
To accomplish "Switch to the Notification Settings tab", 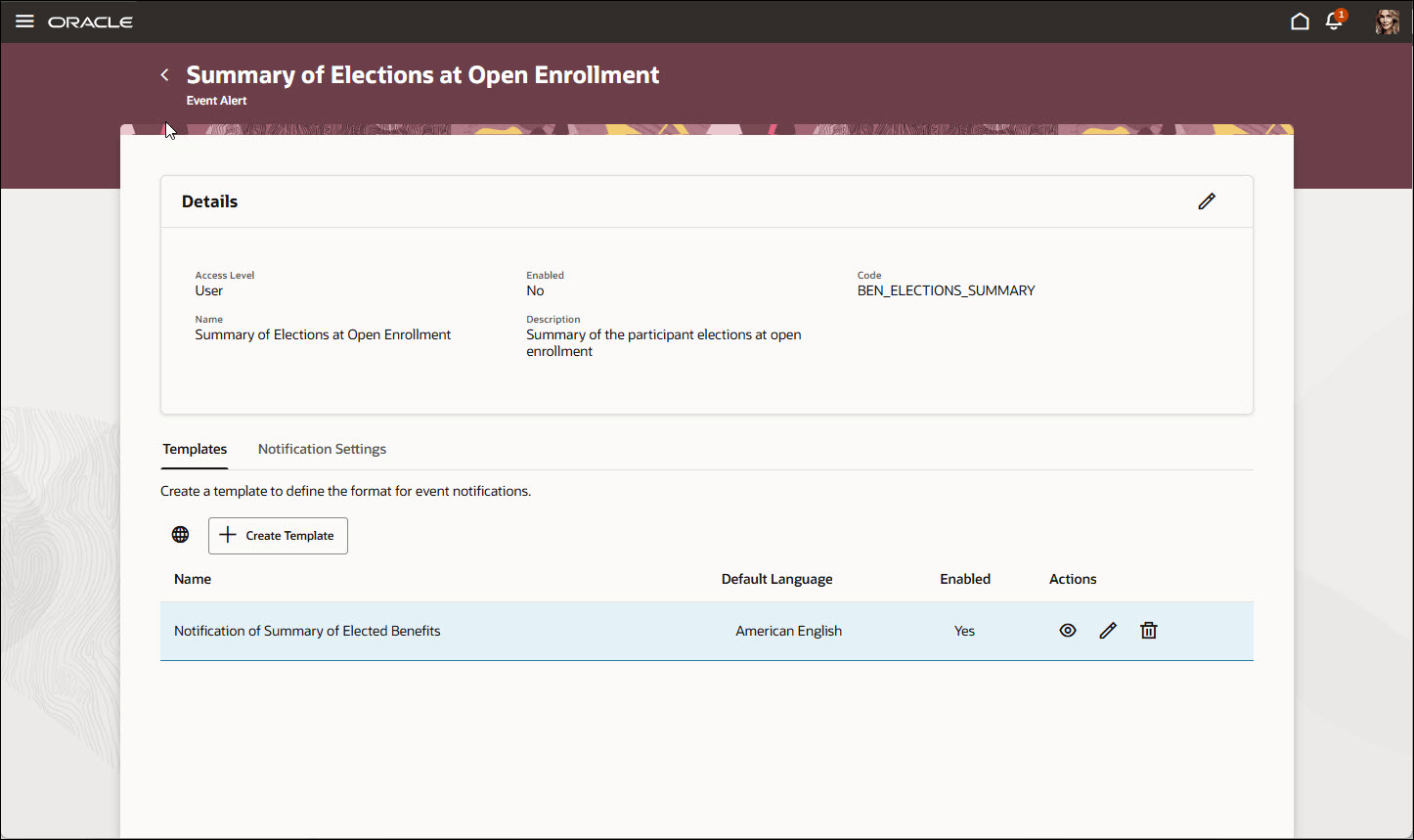I will pos(322,449).
